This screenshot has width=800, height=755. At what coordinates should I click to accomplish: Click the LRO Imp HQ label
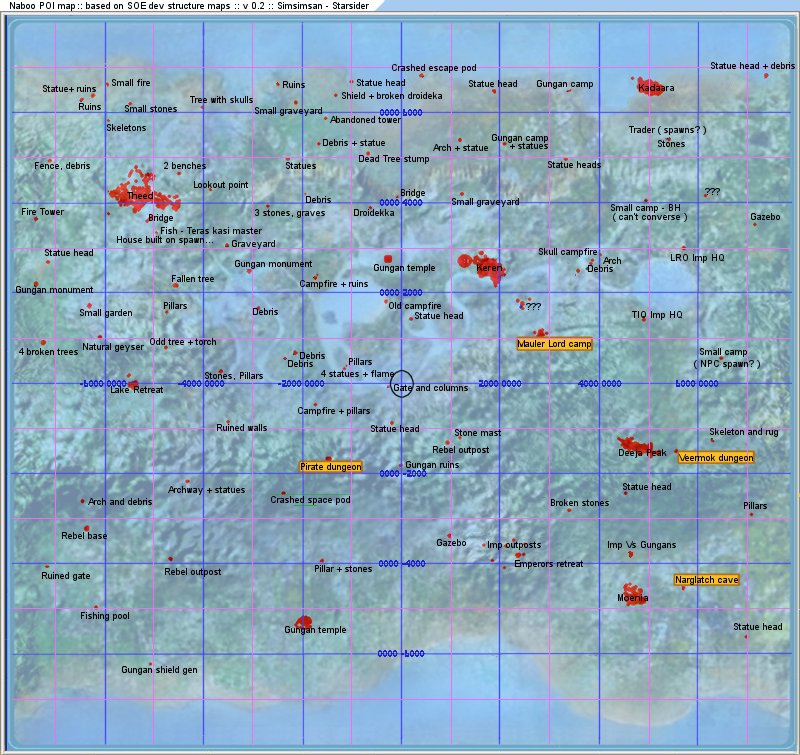coord(697,258)
